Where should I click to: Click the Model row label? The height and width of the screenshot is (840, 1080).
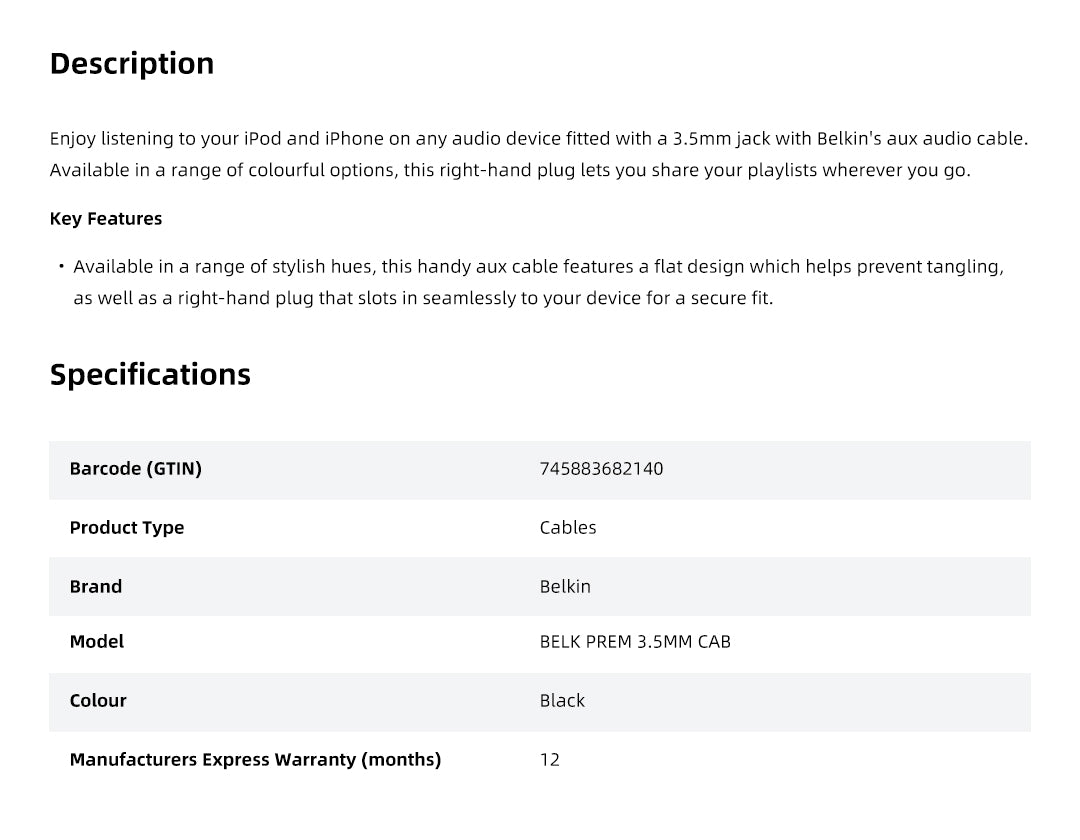click(96, 642)
